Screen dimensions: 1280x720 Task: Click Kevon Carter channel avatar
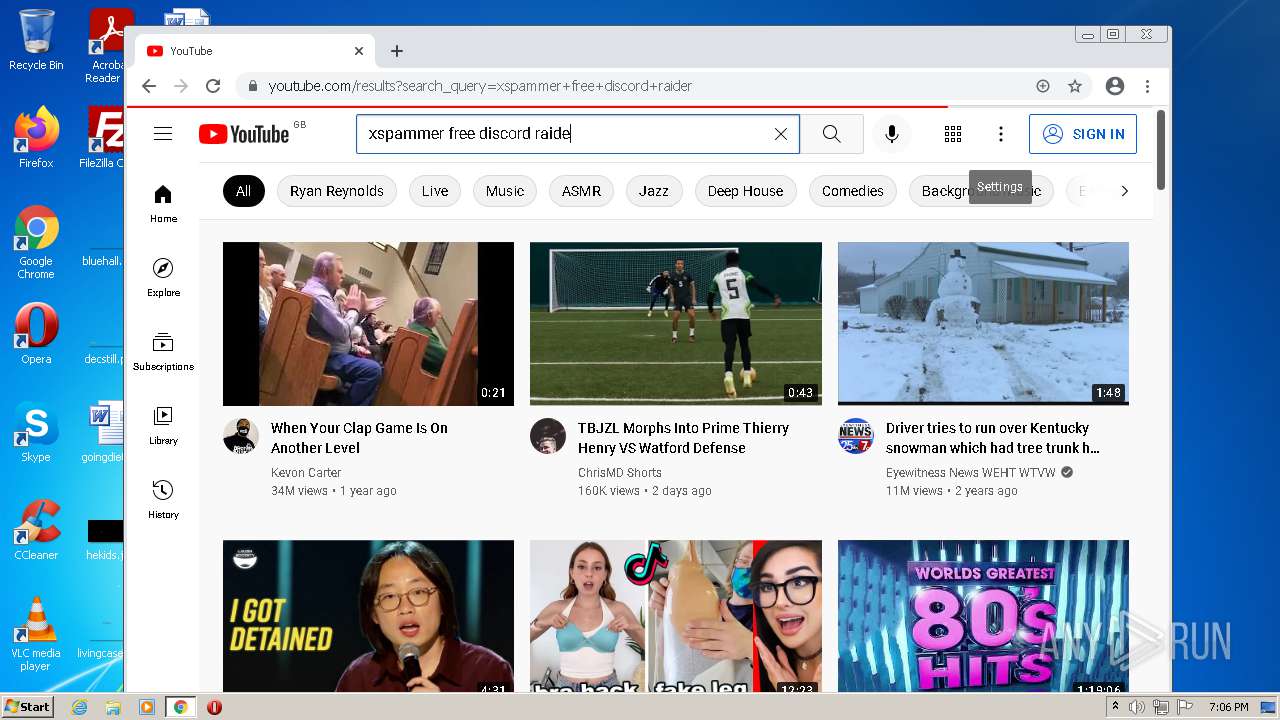coord(241,436)
